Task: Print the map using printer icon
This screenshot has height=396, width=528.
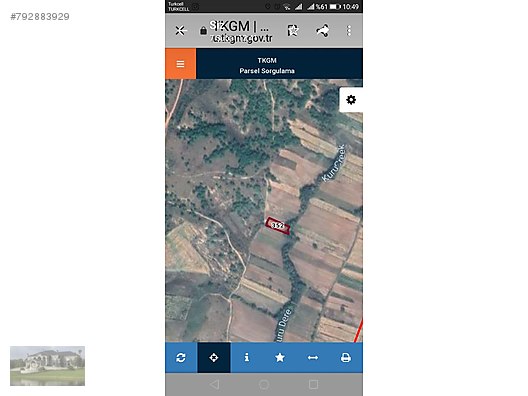Action: click(346, 357)
